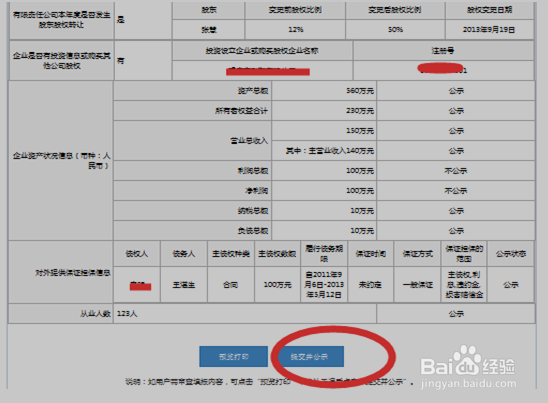Click 公示 under the 公示状态 column
This screenshot has width=548, height=403.
511,285
